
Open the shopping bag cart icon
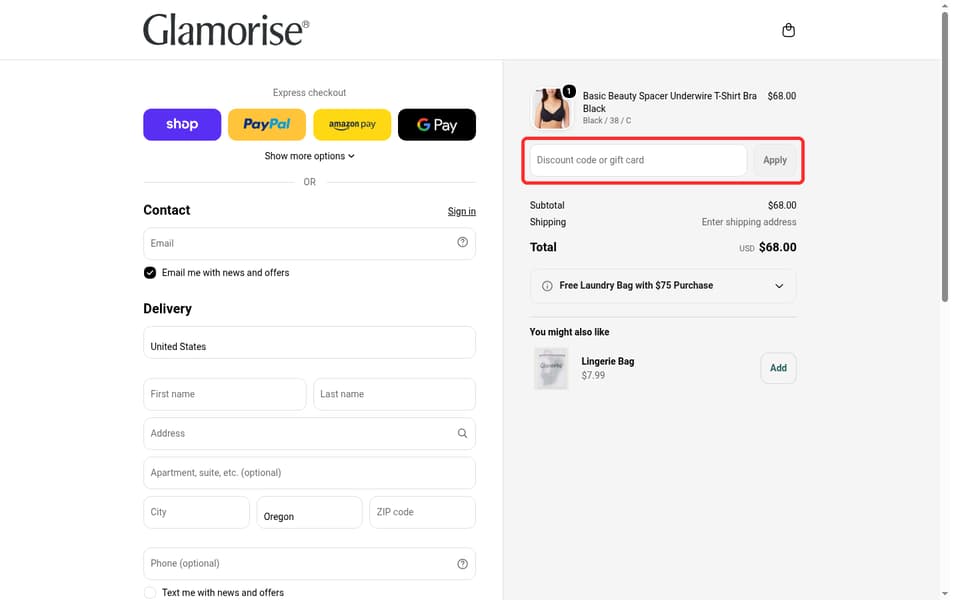[789, 30]
